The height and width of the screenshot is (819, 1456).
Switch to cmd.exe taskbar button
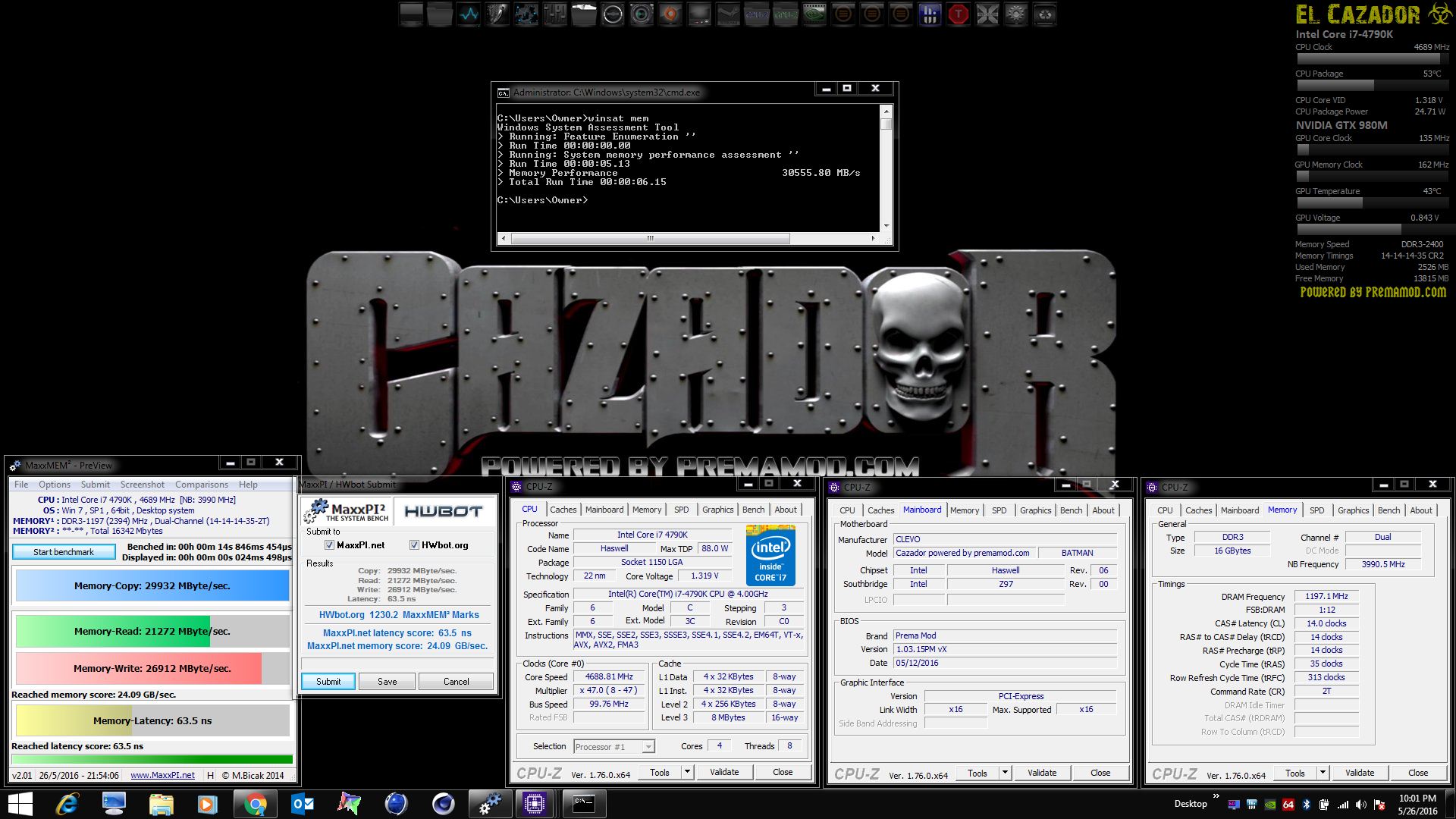(583, 804)
